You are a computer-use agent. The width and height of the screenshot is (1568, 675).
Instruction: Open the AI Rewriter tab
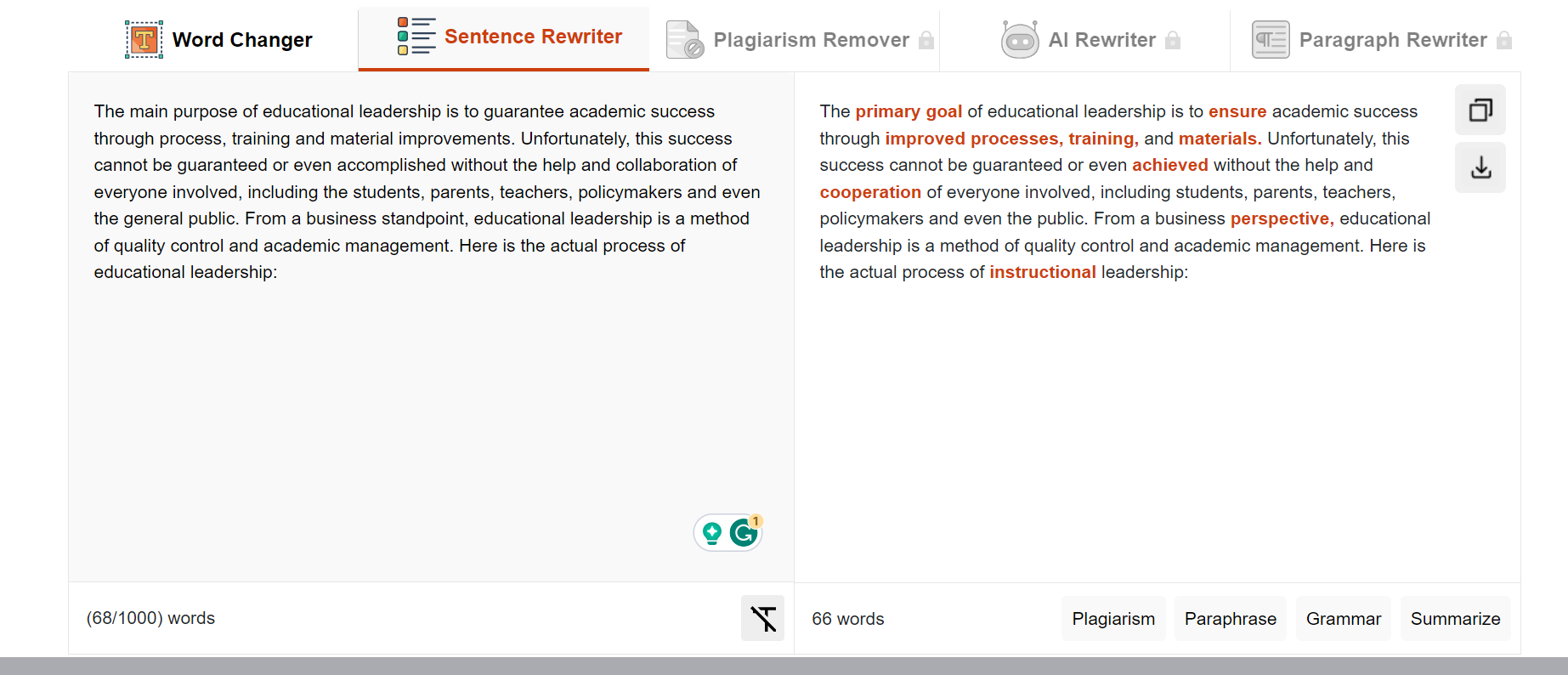point(1084,40)
